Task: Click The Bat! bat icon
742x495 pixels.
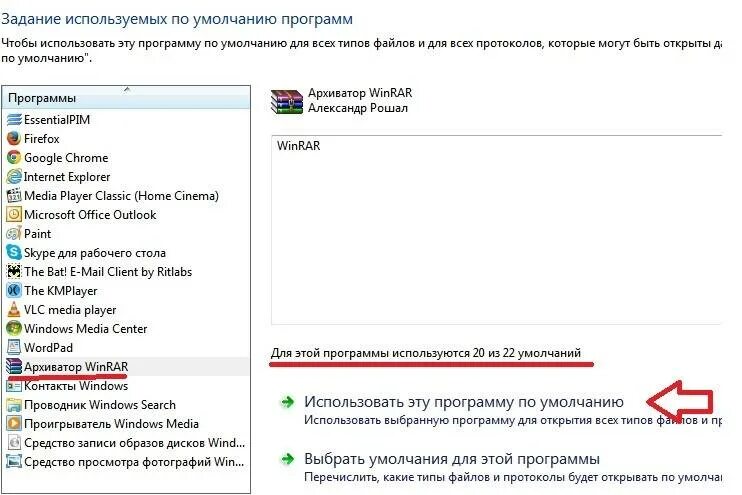Action: click(14, 272)
